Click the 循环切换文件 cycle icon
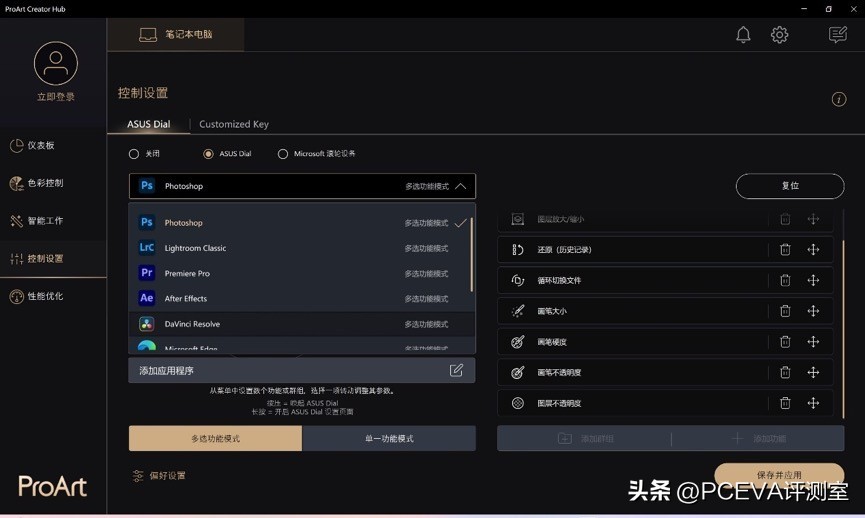The height and width of the screenshot is (518, 865). click(517, 280)
